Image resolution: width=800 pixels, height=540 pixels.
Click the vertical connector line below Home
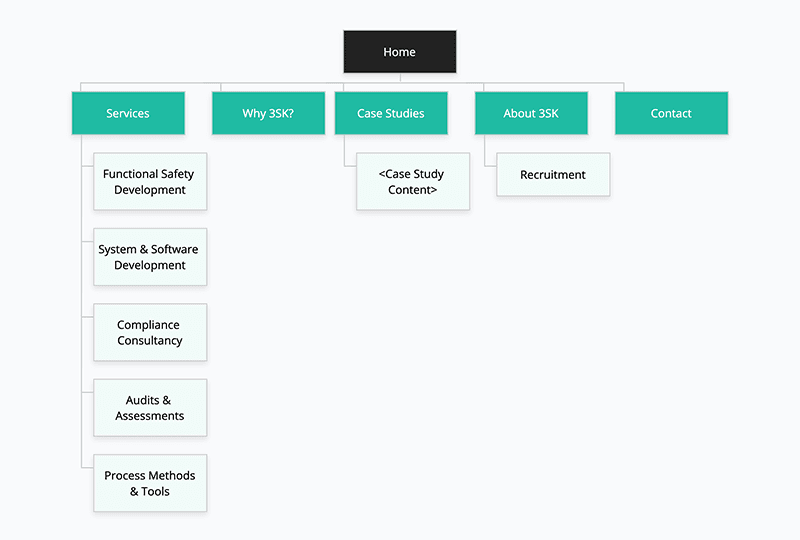pos(400,78)
